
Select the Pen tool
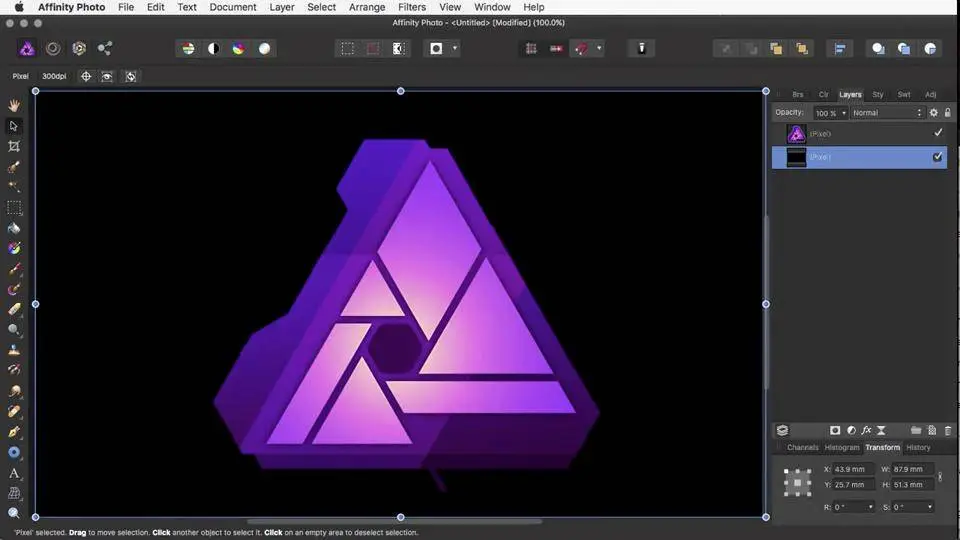(14, 432)
